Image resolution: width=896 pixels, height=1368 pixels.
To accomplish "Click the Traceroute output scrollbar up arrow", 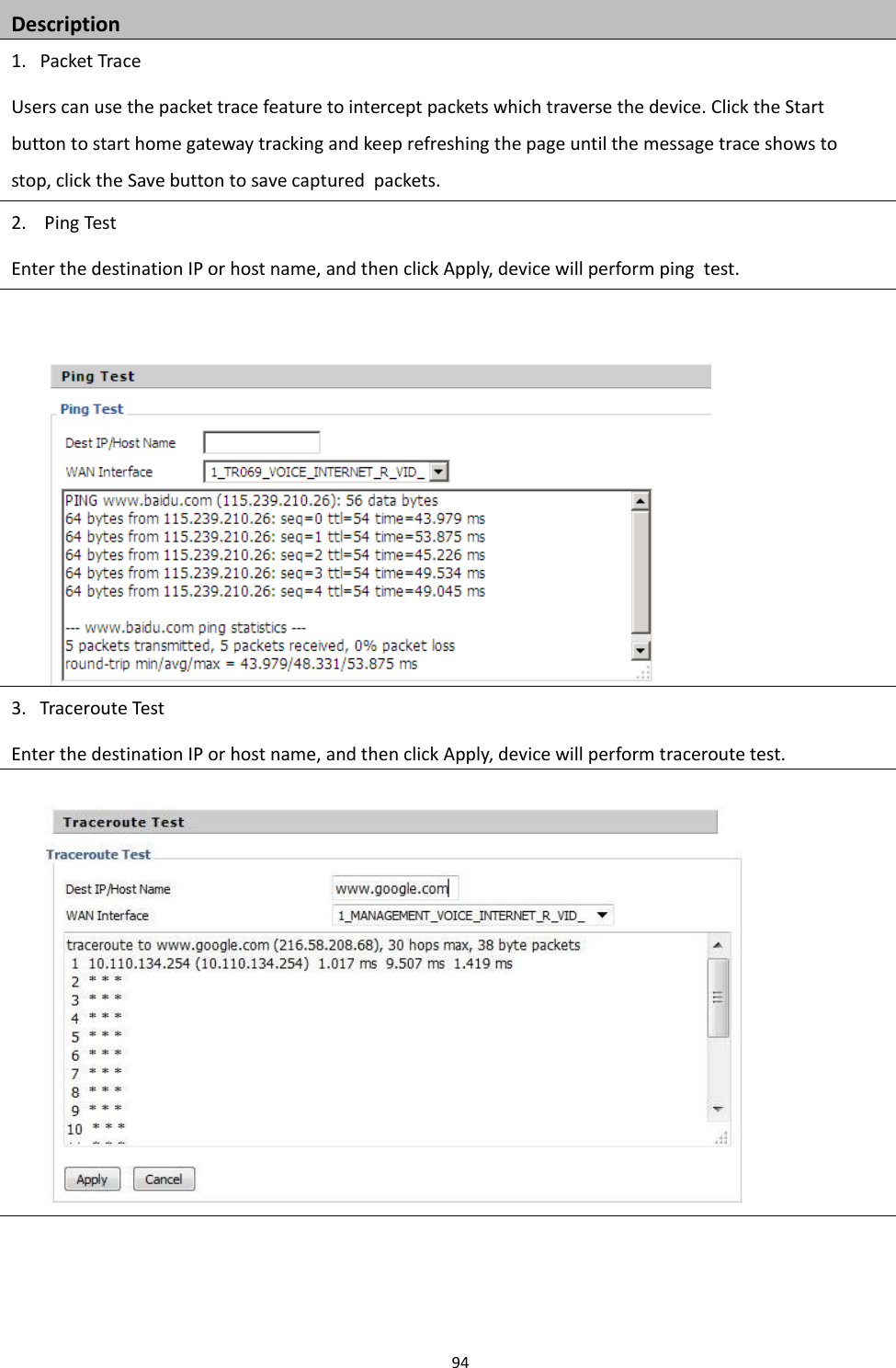I will (720, 944).
